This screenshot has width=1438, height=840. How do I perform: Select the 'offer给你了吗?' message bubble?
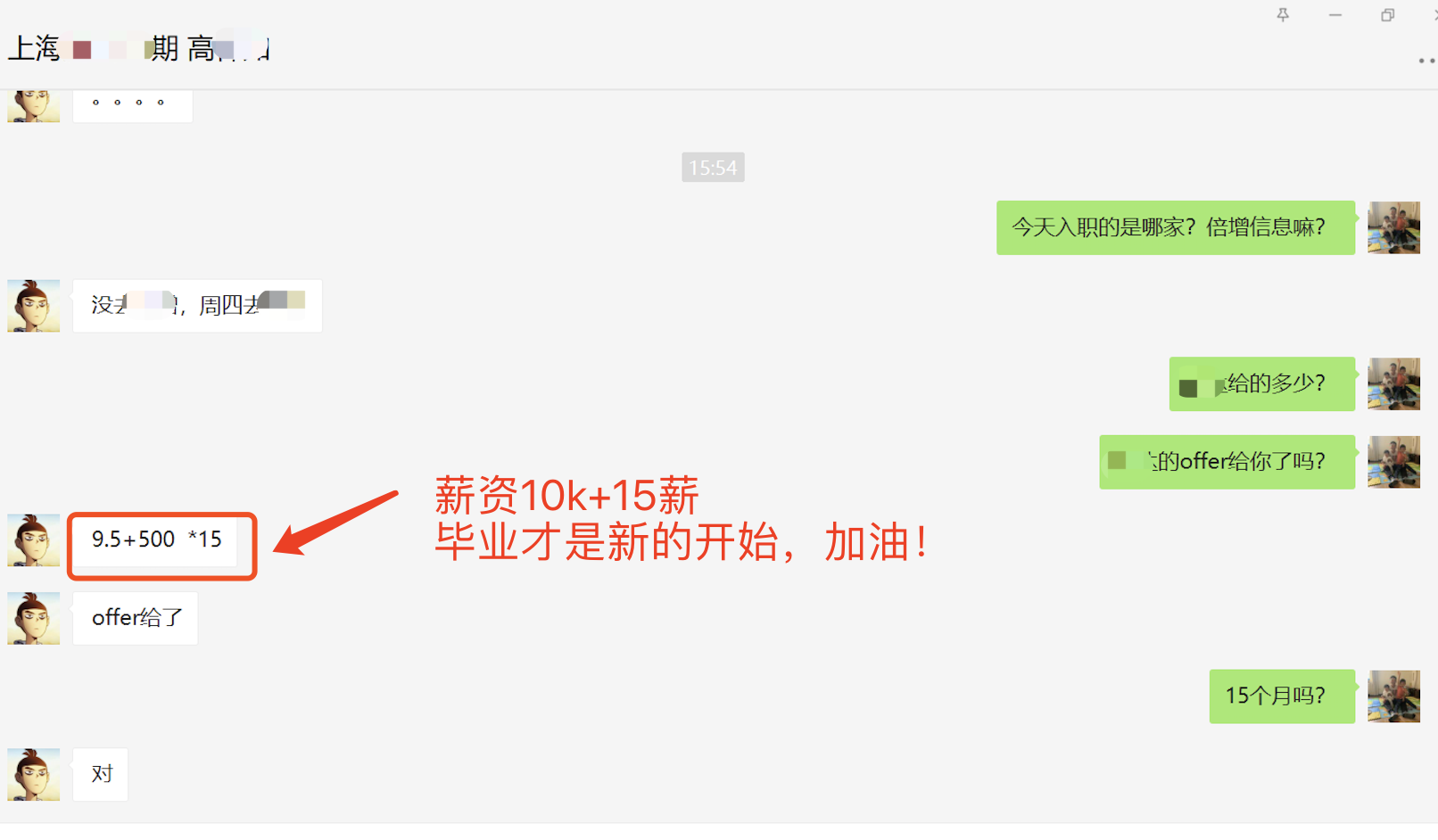(1227, 462)
